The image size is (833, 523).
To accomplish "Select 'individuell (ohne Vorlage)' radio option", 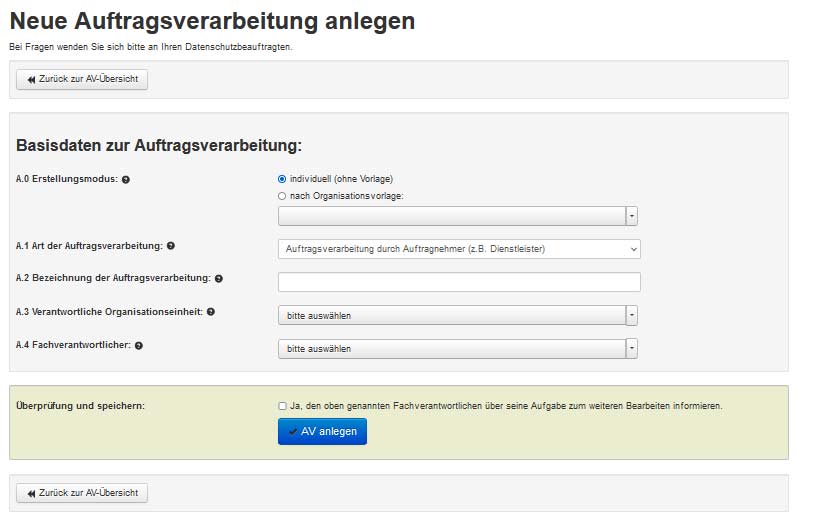I will click(282, 179).
